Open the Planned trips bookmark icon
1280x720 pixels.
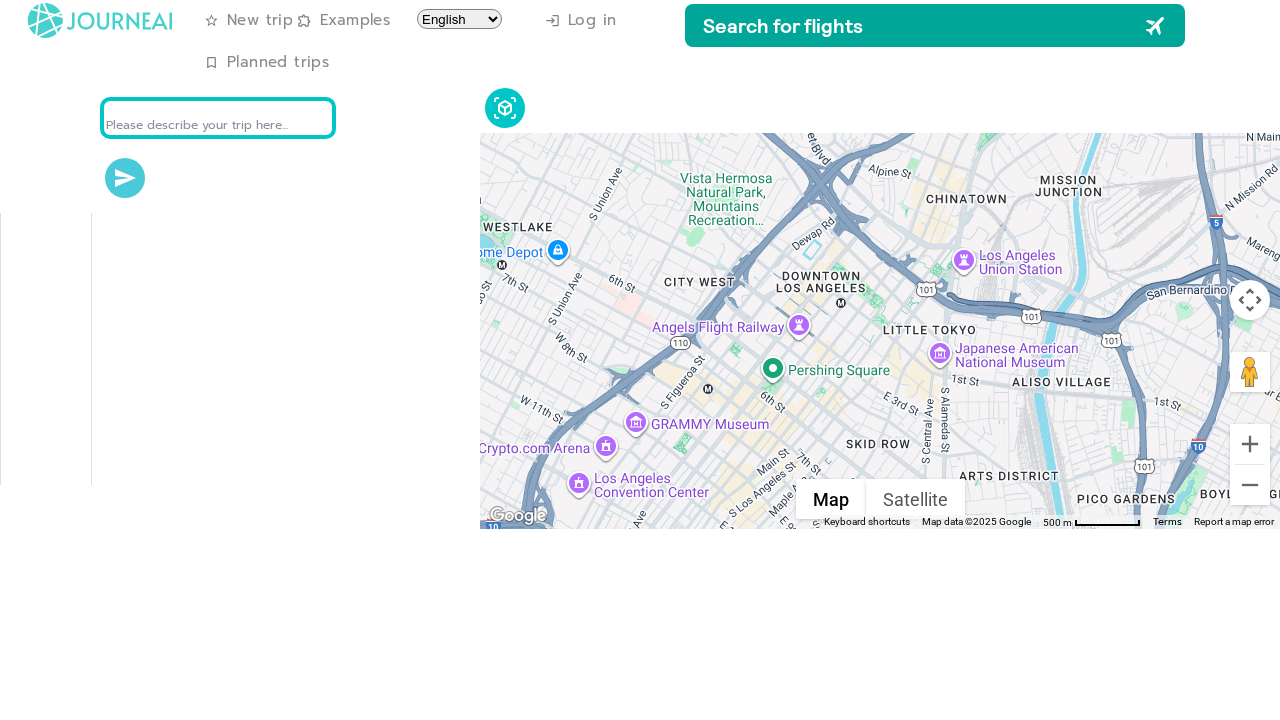[210, 61]
